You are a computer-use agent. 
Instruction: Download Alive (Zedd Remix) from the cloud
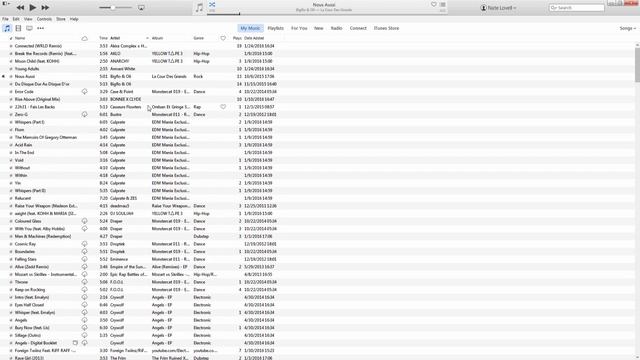(84, 267)
